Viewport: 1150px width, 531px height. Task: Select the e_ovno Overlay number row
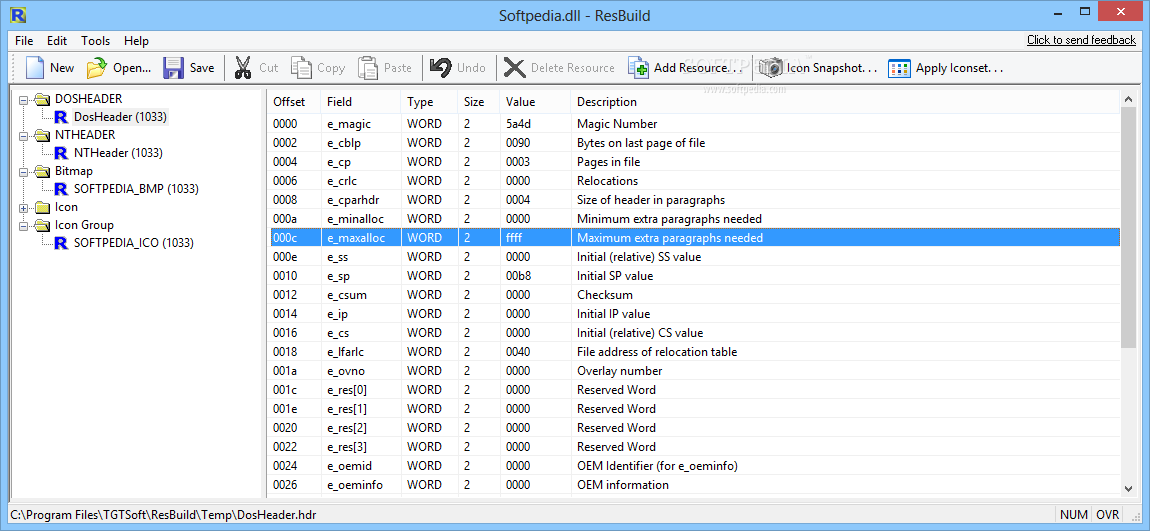[694, 371]
